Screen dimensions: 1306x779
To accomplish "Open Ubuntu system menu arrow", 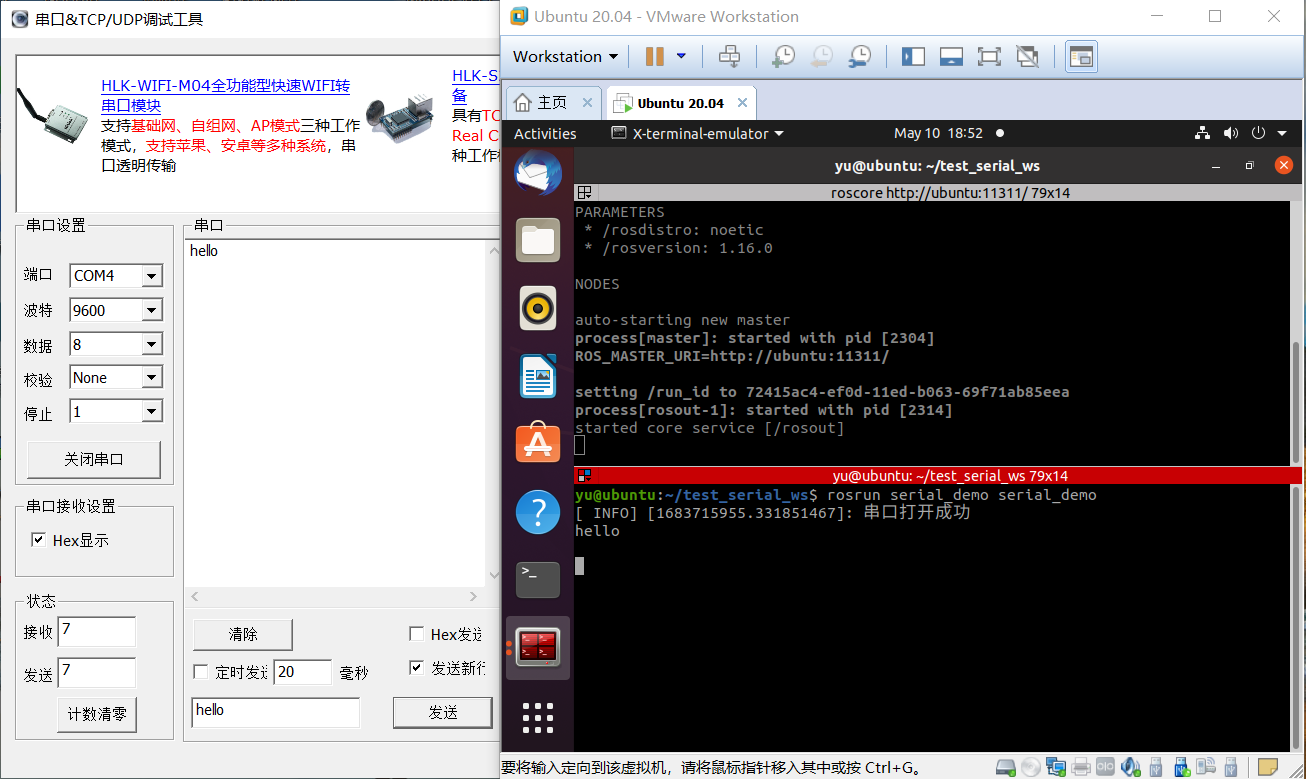I will pos(1283,133).
